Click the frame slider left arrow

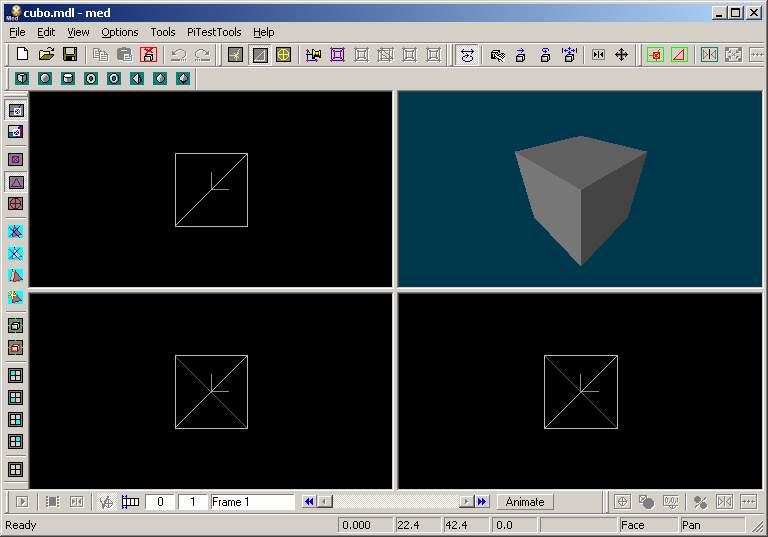click(325, 502)
